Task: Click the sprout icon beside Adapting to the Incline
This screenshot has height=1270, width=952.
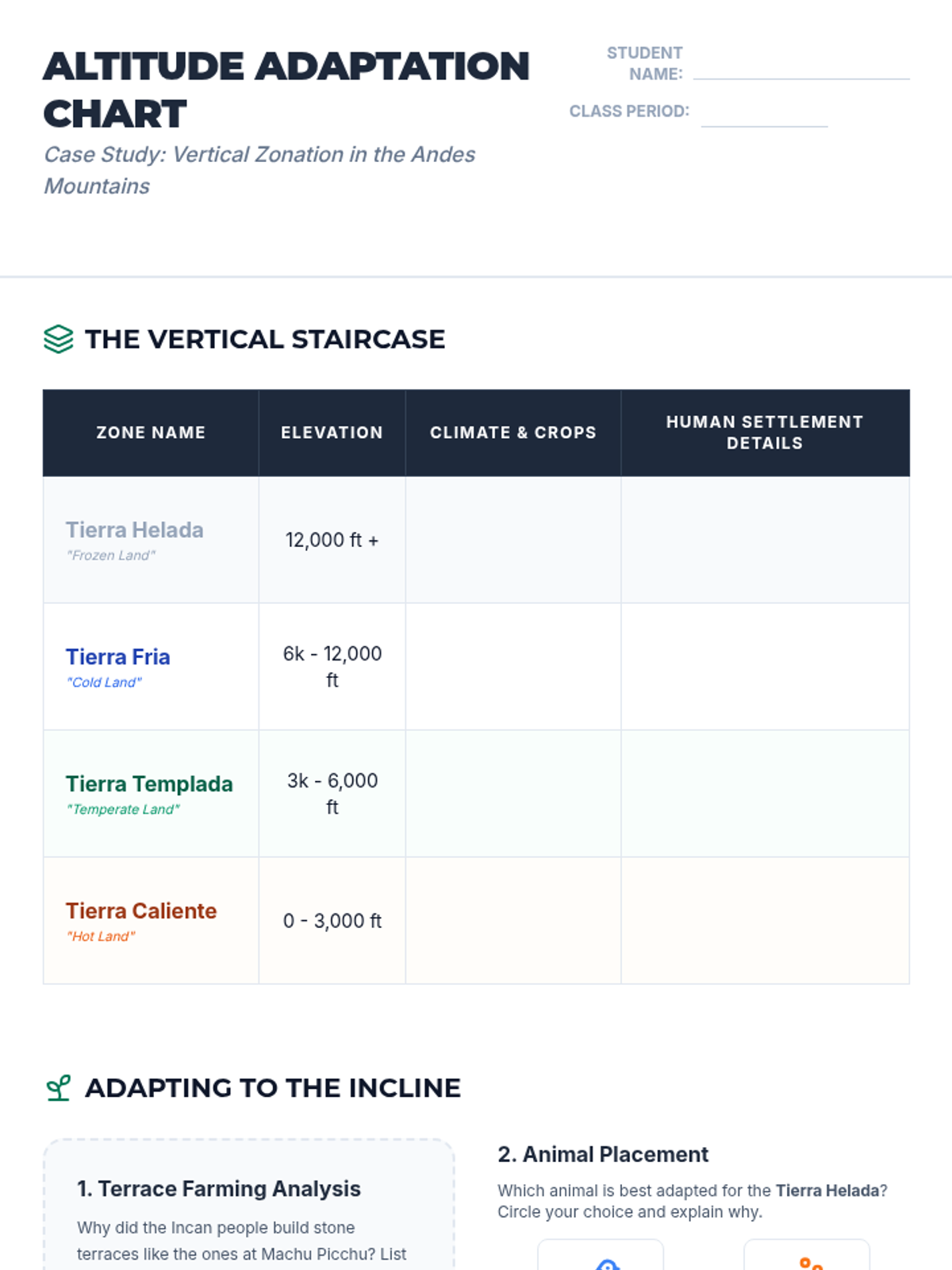Action: pos(58,1087)
